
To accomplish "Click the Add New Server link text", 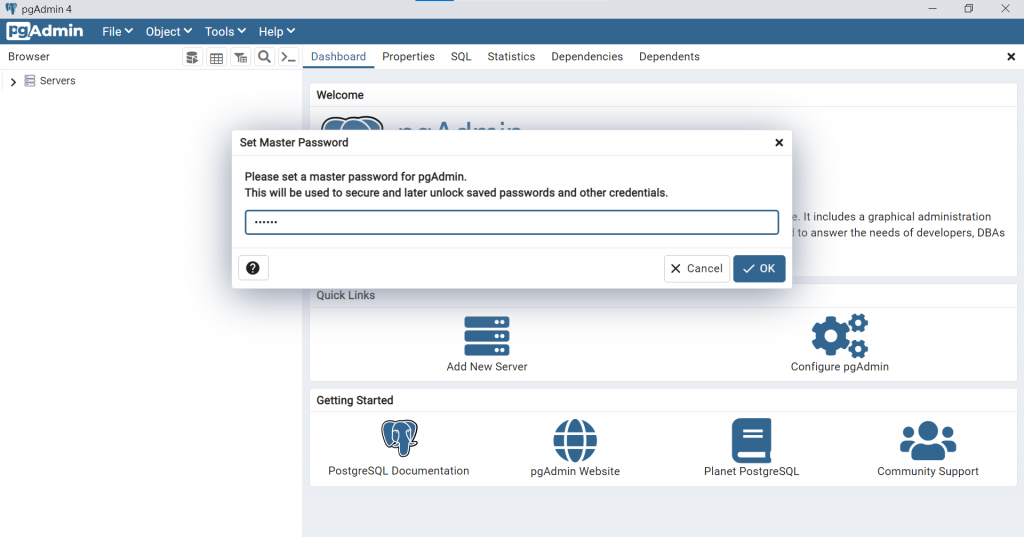I will pos(487,366).
